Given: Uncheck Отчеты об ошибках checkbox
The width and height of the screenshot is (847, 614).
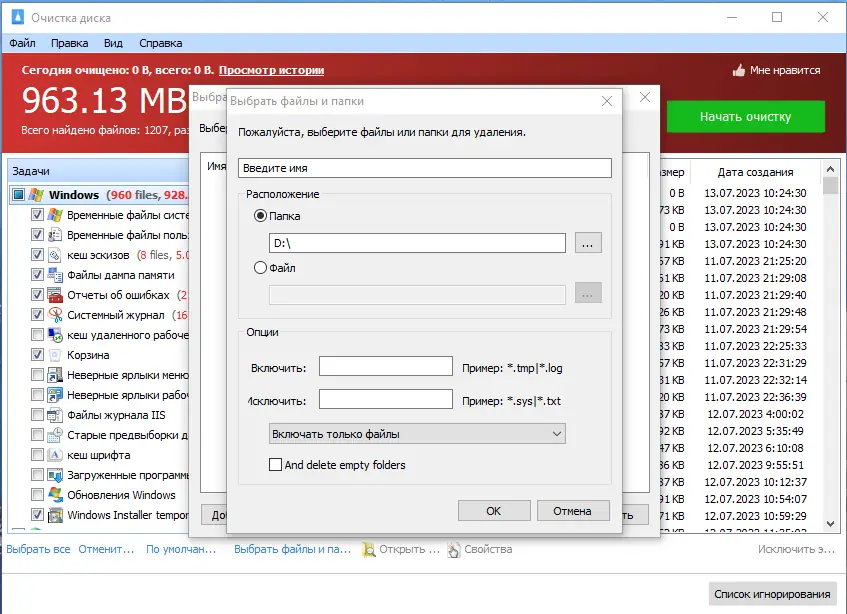Looking at the screenshot, I should [x=37, y=294].
